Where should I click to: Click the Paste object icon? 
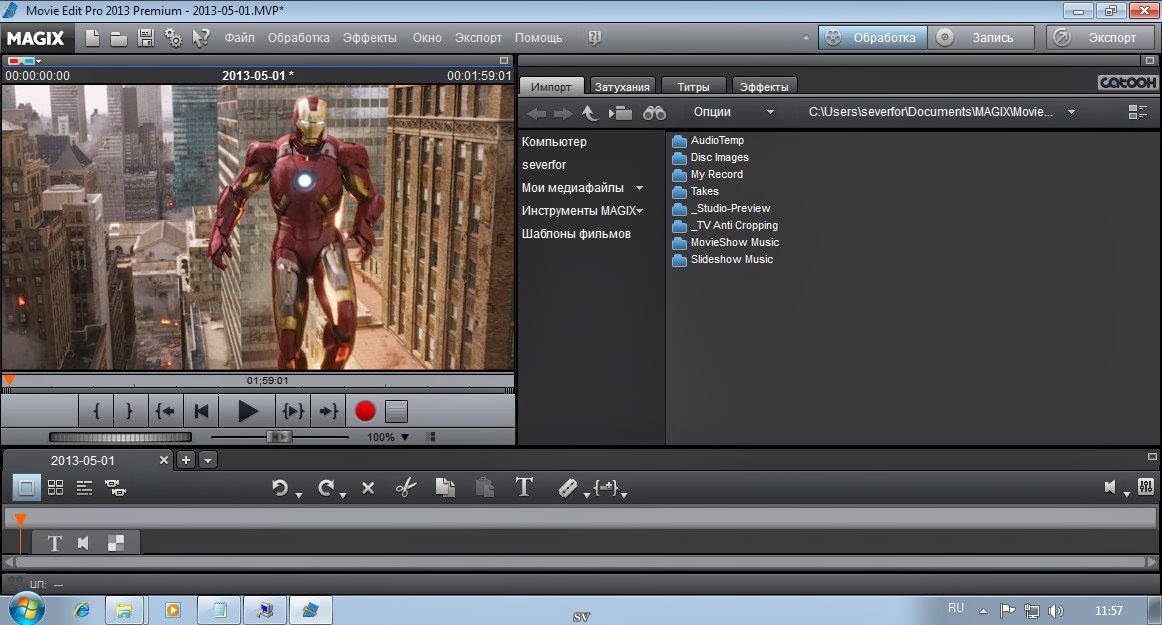pyautogui.click(x=485, y=487)
